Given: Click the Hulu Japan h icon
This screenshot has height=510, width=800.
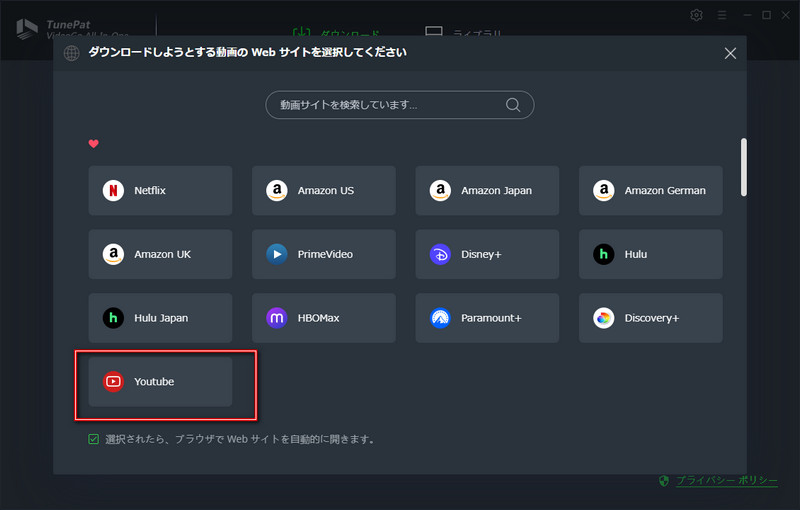Looking at the screenshot, I should (x=113, y=318).
